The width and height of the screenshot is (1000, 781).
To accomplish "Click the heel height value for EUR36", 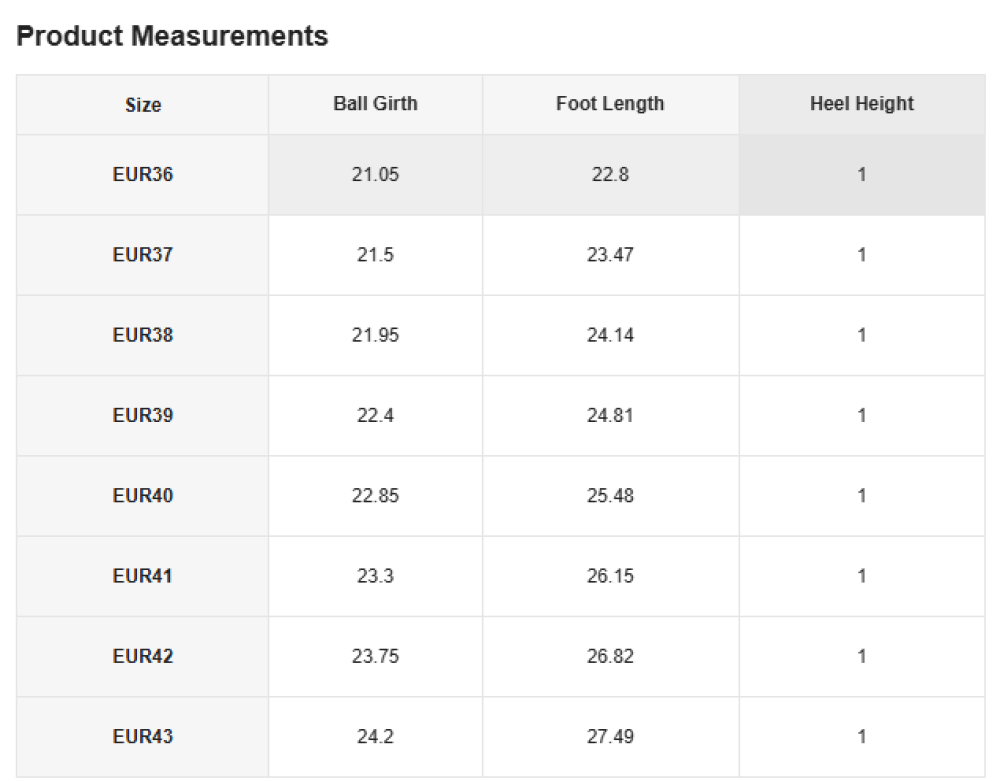I will (861, 175).
